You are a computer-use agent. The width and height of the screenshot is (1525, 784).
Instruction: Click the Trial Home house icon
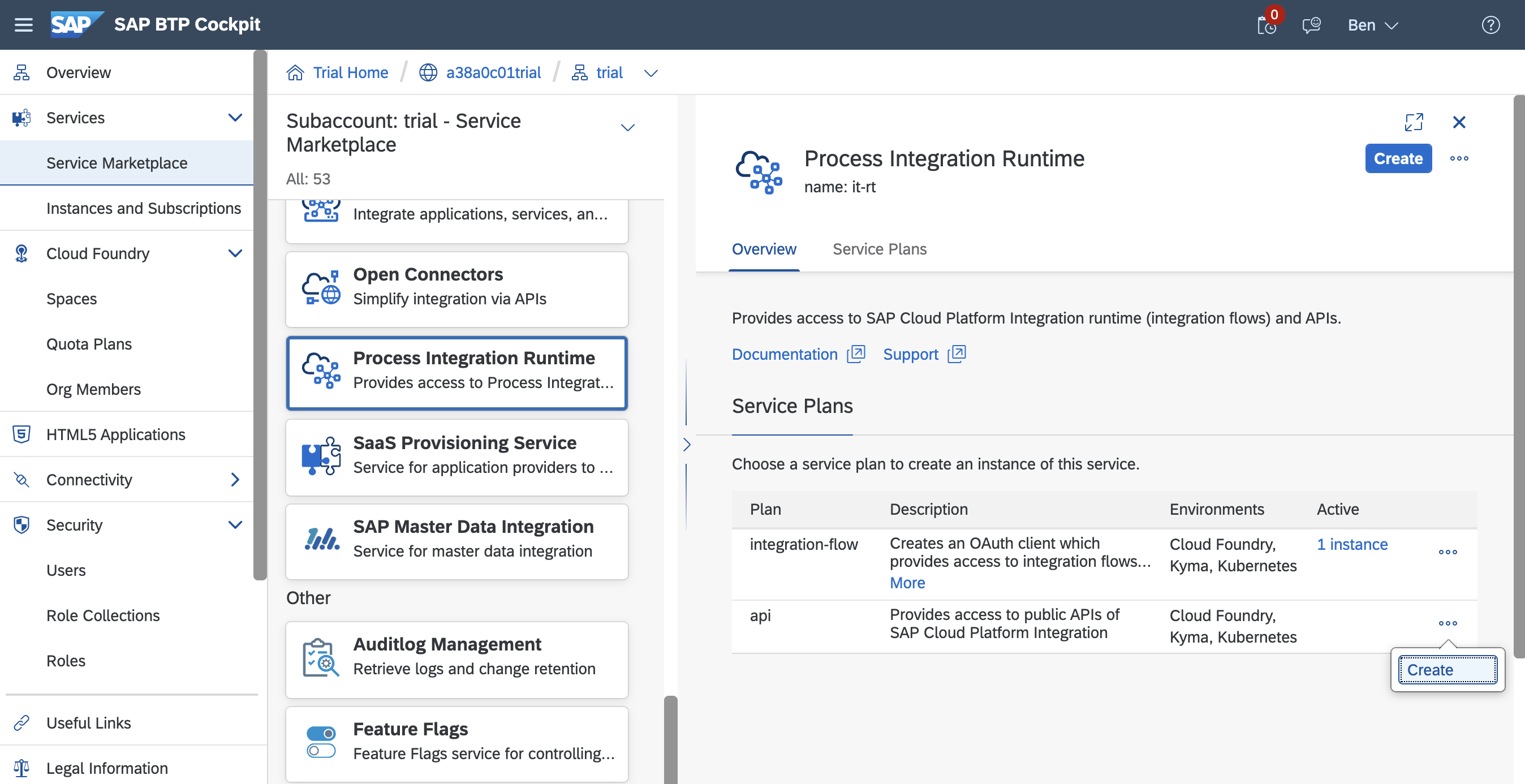295,73
